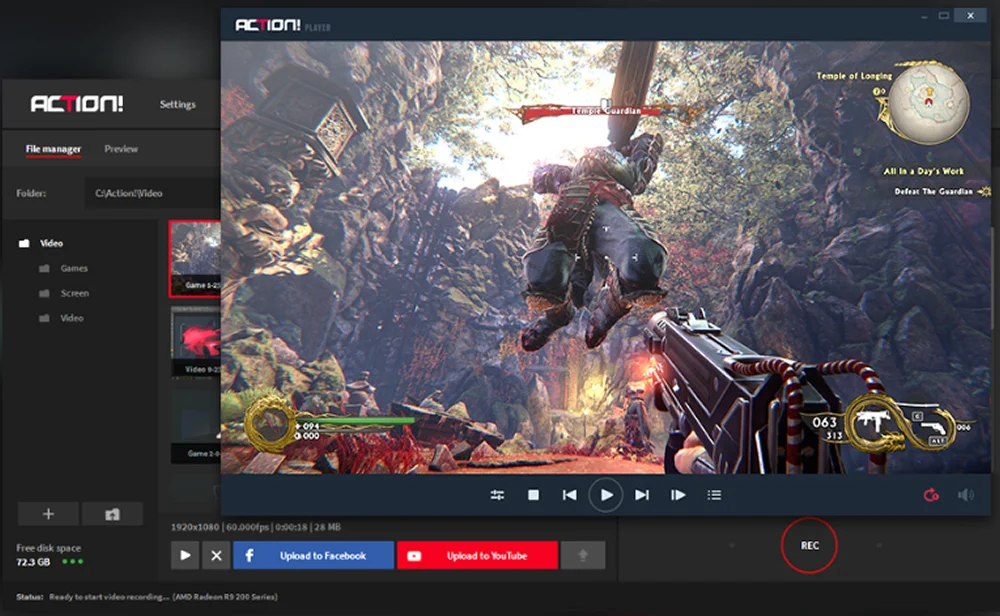Viewport: 1000px width, 616px height.
Task: Minimize the Action! player window
Action: tap(923, 16)
